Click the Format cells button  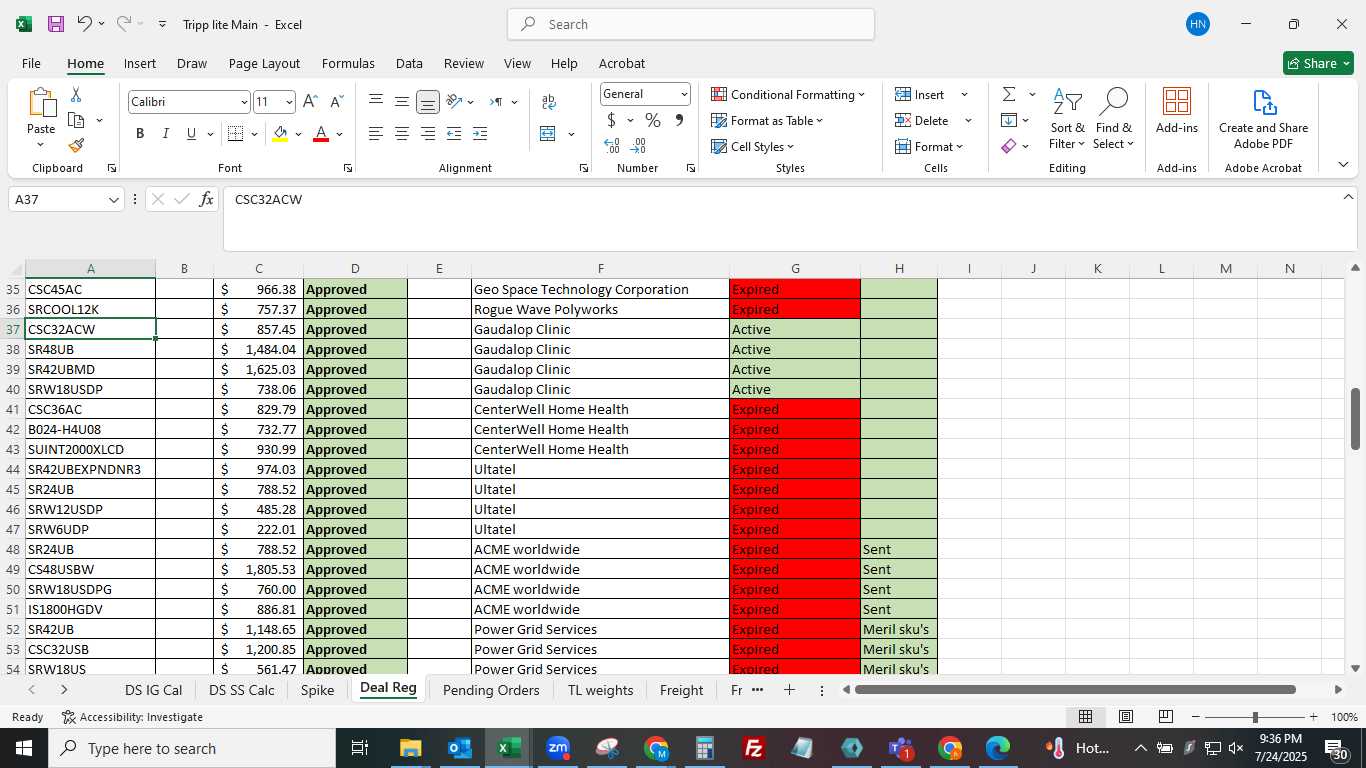(x=929, y=146)
